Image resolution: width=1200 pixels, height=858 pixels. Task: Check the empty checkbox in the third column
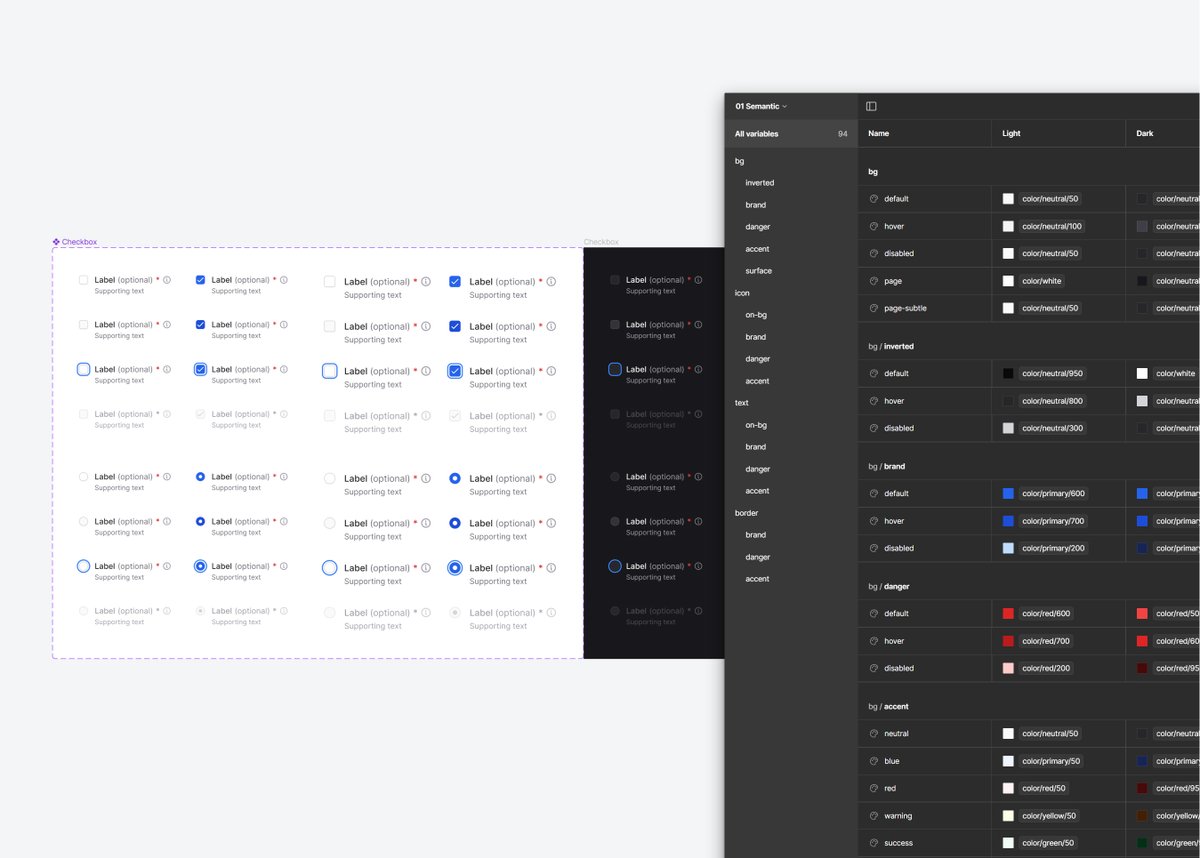point(329,281)
